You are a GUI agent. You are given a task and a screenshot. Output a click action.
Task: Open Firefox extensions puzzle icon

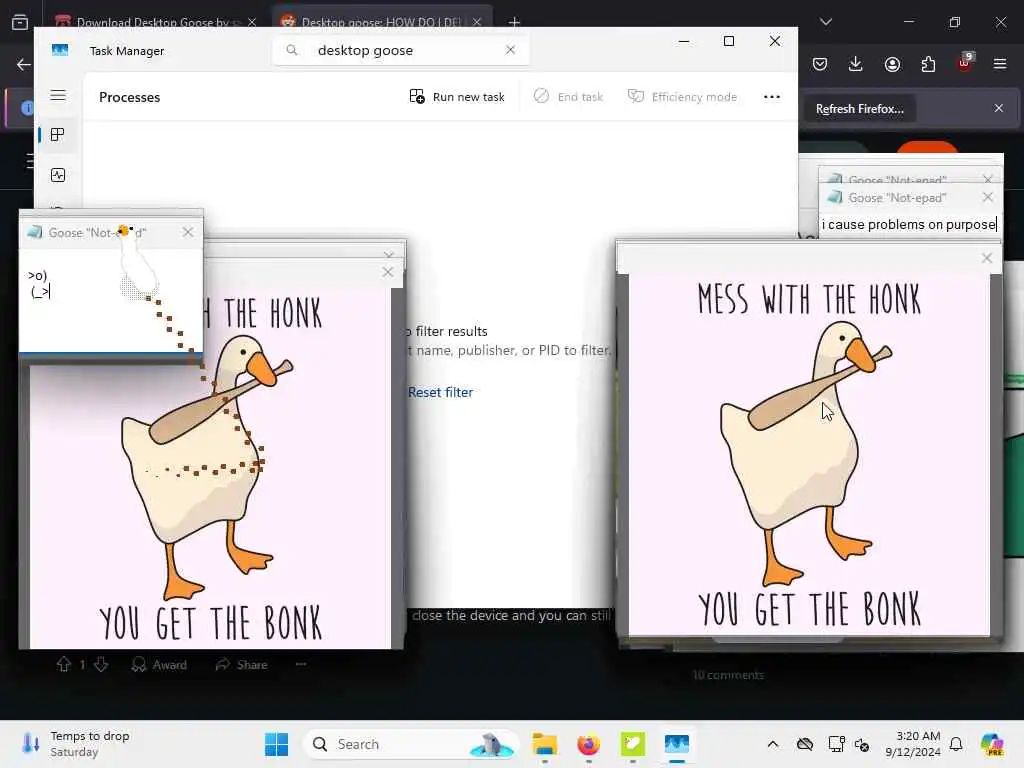click(928, 64)
